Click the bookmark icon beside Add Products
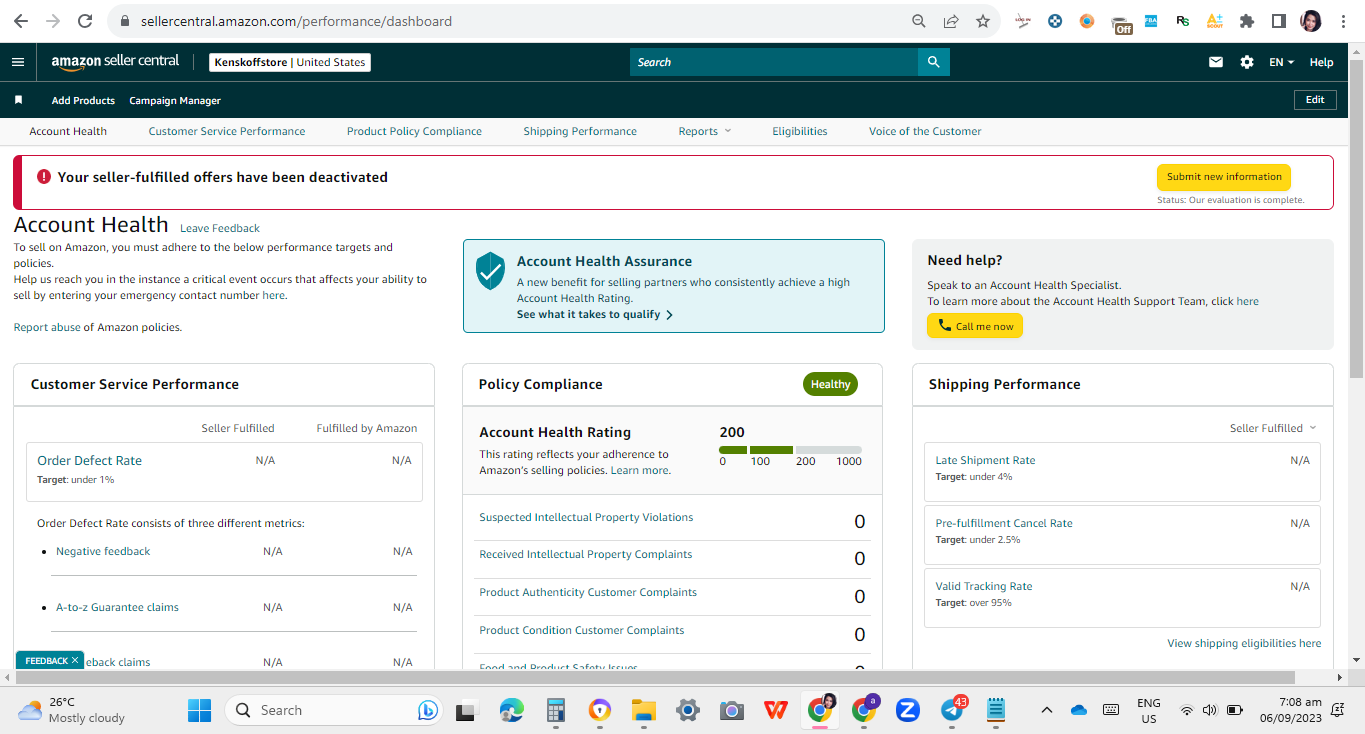The width and height of the screenshot is (1365, 734). pos(18,100)
